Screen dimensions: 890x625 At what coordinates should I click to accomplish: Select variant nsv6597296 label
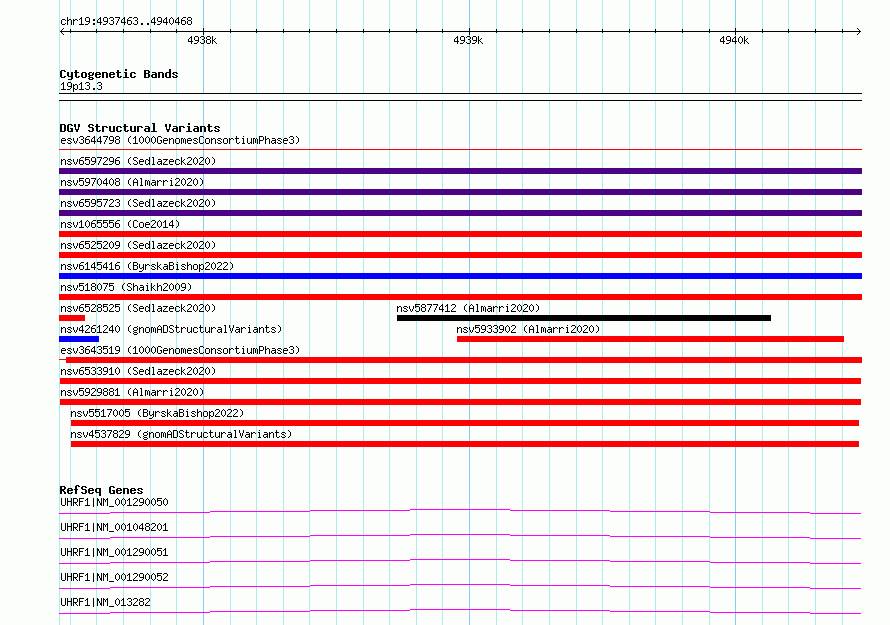[x=138, y=161]
